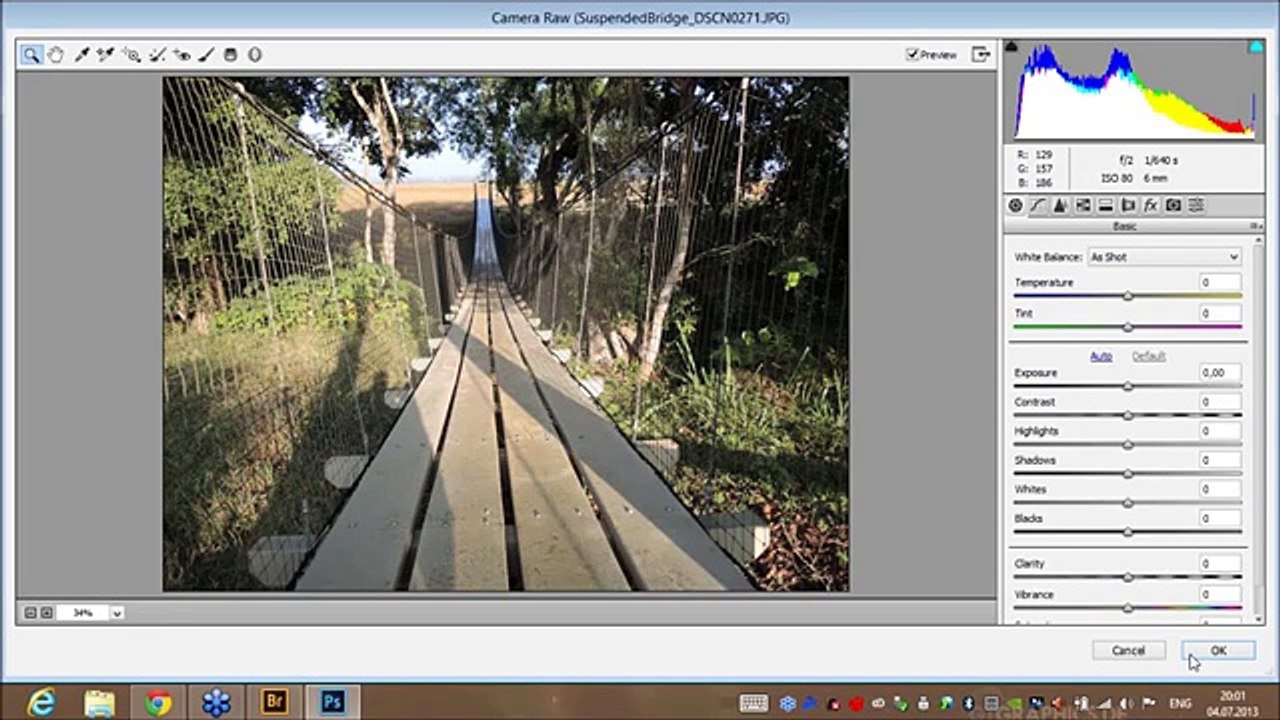Viewport: 1280px width, 720px height.
Task: Click the Default link
Action: coord(1148,356)
